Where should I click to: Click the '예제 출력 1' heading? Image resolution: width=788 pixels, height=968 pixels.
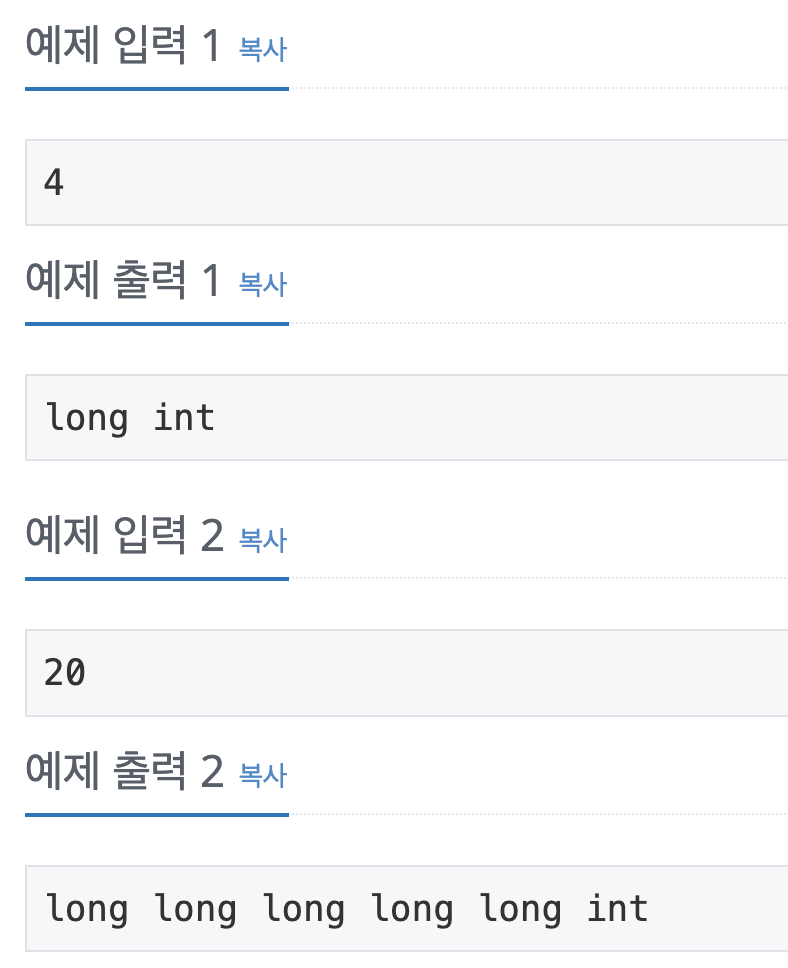tap(123, 280)
